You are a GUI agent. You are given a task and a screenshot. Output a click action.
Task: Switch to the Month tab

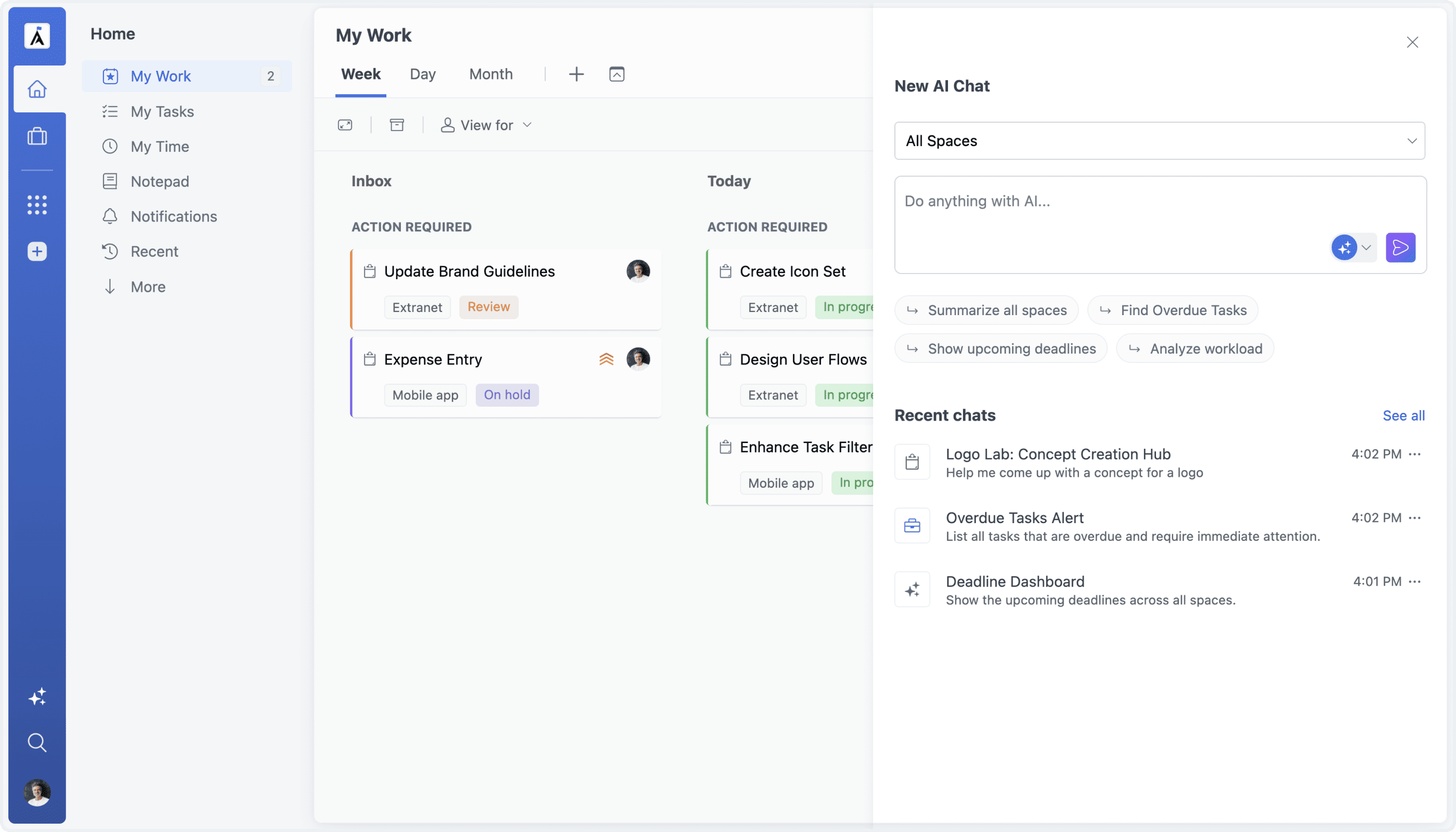[491, 74]
